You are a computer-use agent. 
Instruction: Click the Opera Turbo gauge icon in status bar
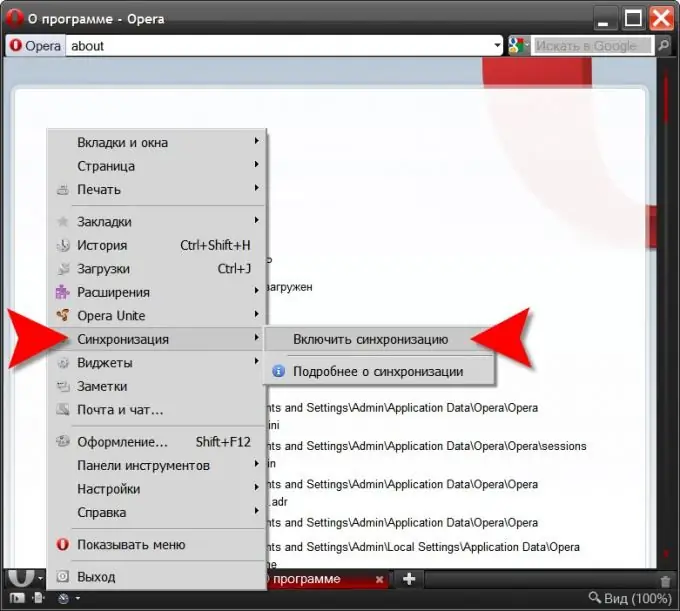(63, 598)
